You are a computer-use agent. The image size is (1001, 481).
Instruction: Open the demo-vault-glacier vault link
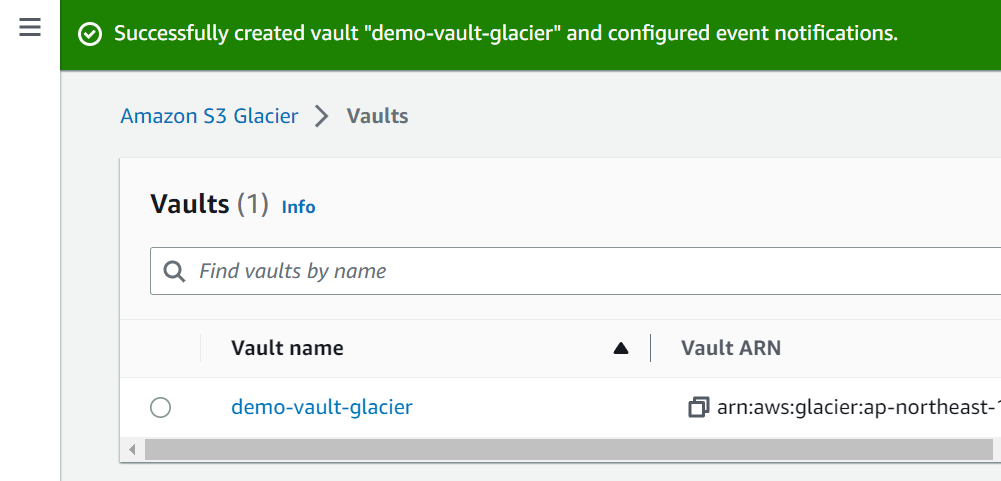point(321,407)
